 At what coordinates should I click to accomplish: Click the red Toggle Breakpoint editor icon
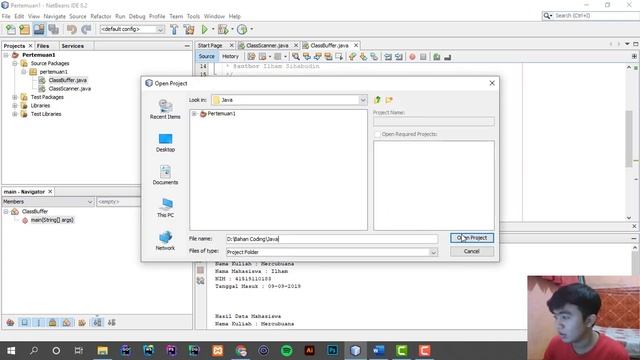pos(412,57)
